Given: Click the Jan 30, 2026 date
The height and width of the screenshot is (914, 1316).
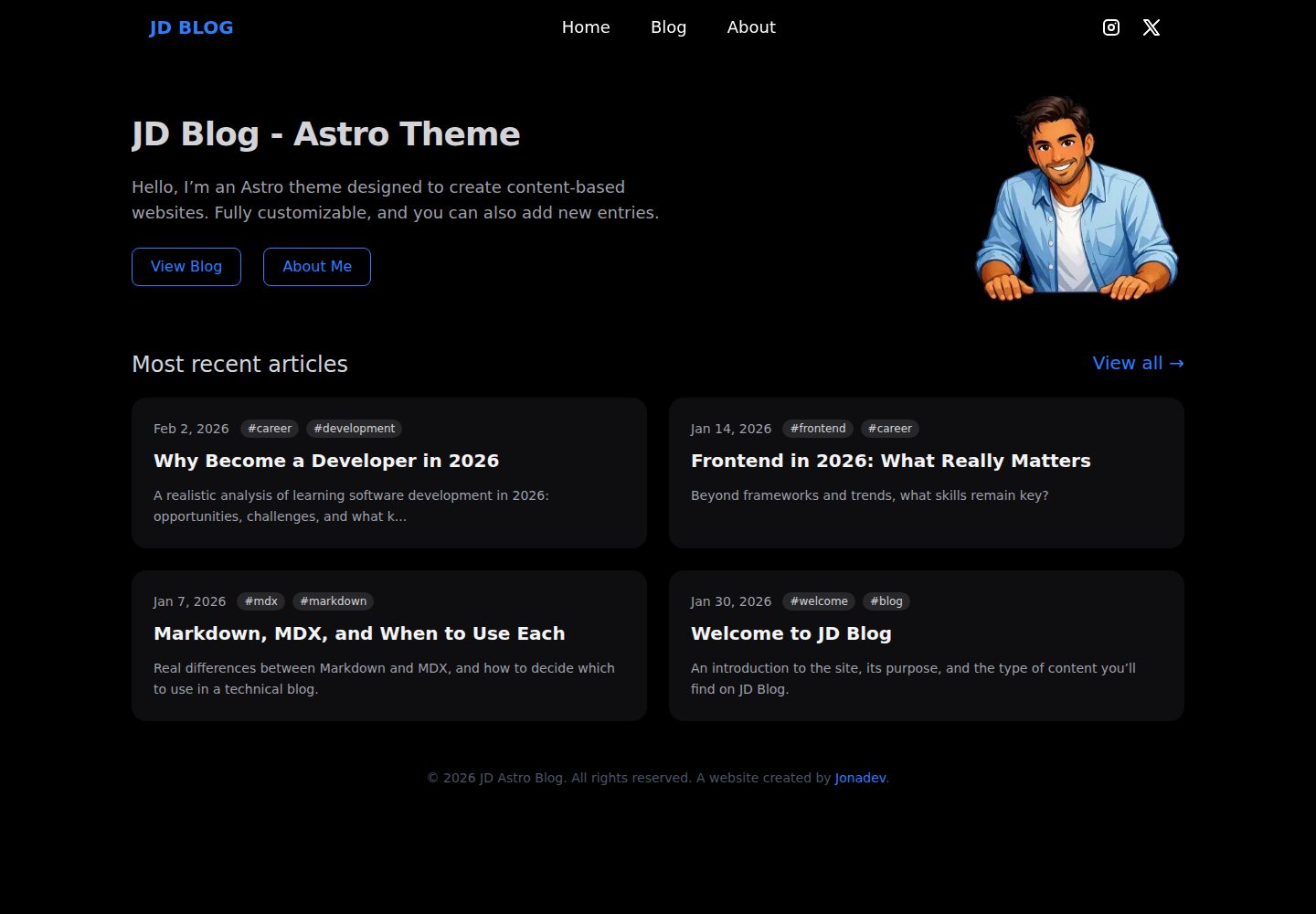Looking at the screenshot, I should click(x=731, y=601).
